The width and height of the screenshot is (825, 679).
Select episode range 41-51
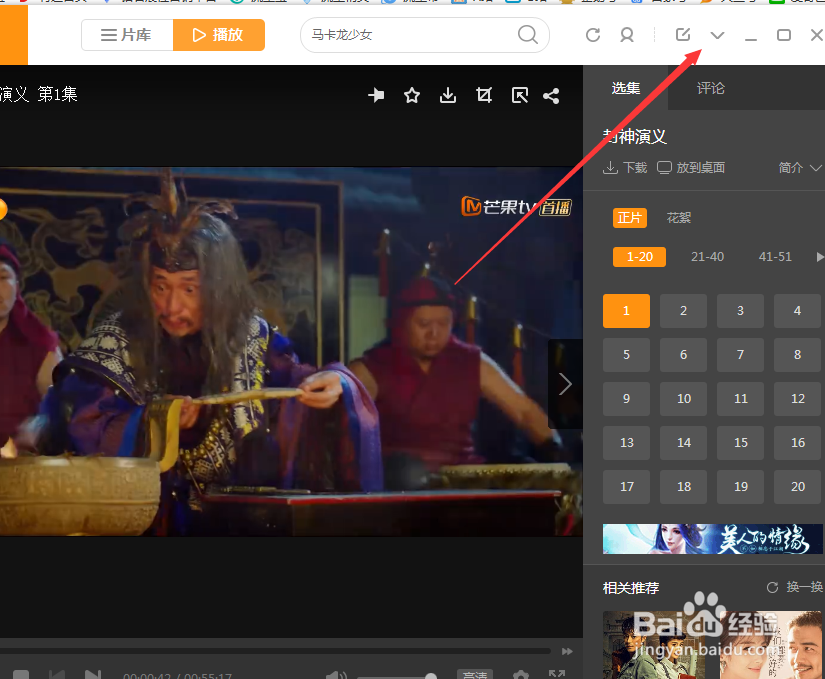775,257
